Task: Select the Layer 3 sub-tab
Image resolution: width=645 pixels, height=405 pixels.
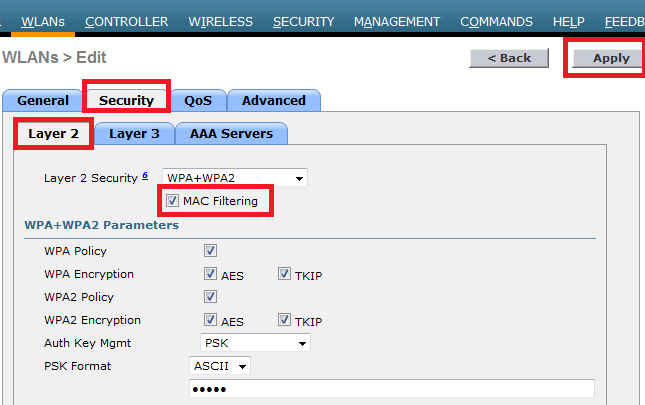Action: [x=134, y=133]
